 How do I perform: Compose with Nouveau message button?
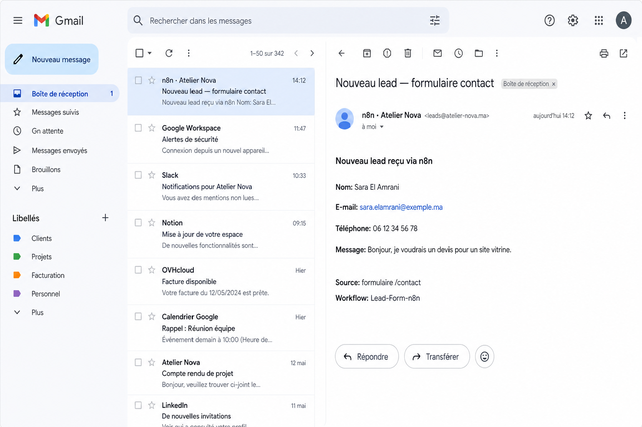[52, 59]
